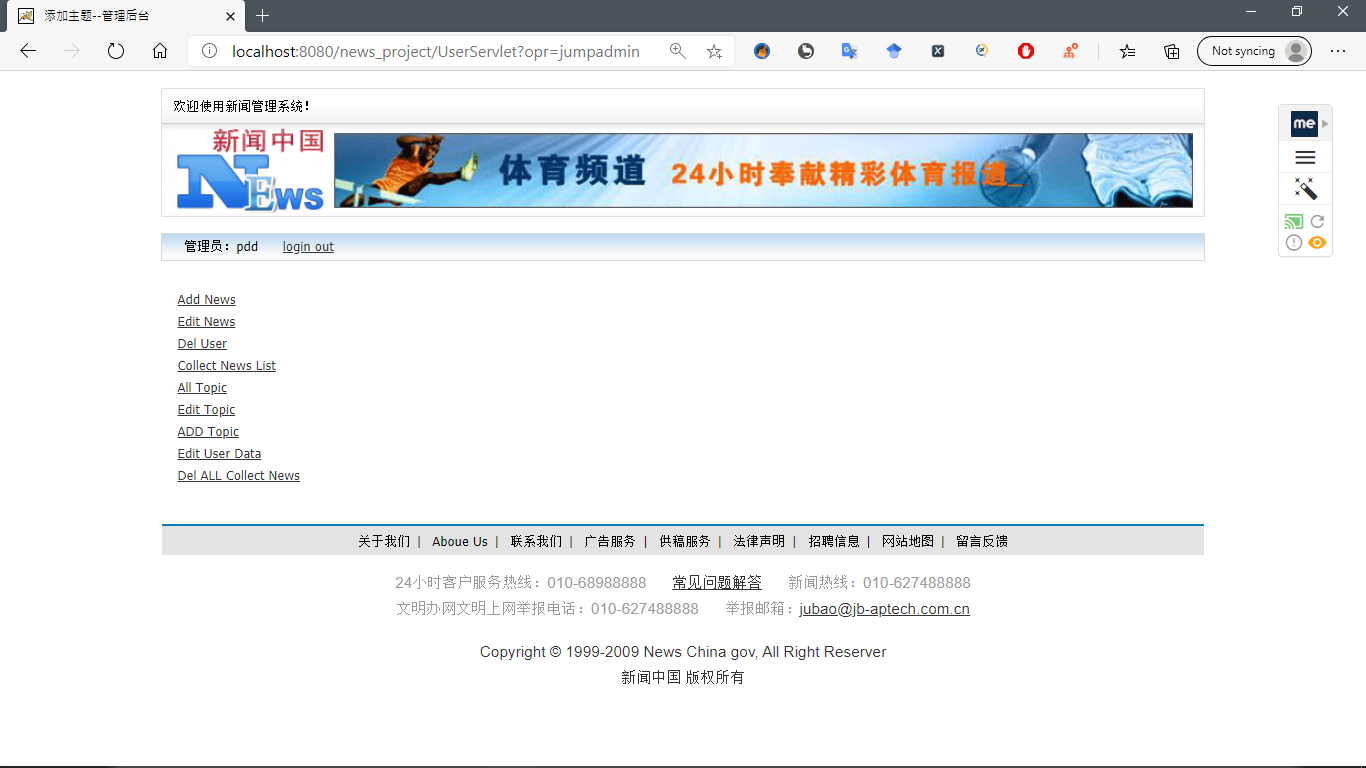Click 关于我们 in the footer bar
The width and height of the screenshot is (1366, 768).
click(x=384, y=542)
